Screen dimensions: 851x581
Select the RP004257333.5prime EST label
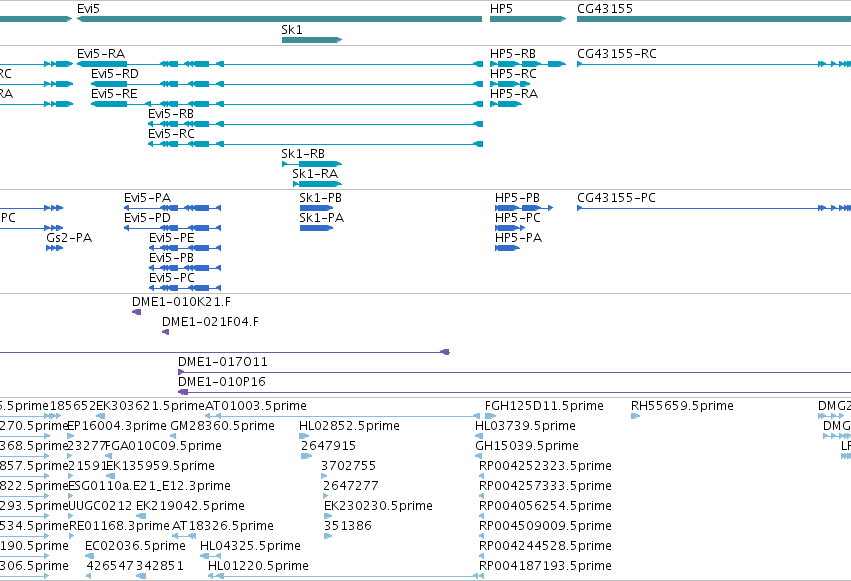[x=545, y=486]
